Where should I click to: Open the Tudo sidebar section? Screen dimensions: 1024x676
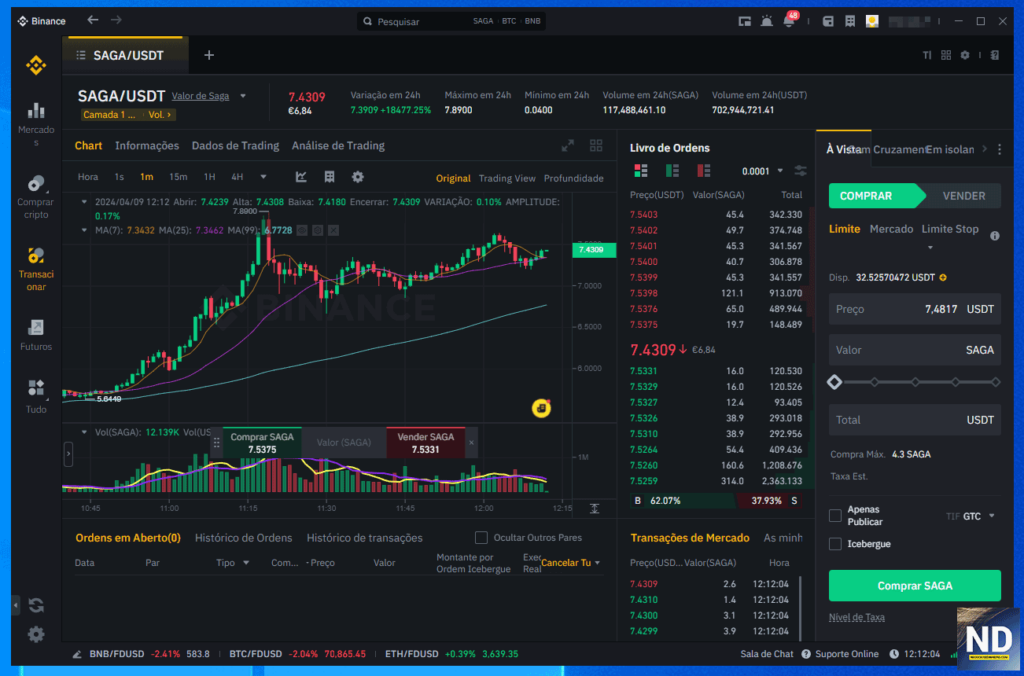pos(36,396)
